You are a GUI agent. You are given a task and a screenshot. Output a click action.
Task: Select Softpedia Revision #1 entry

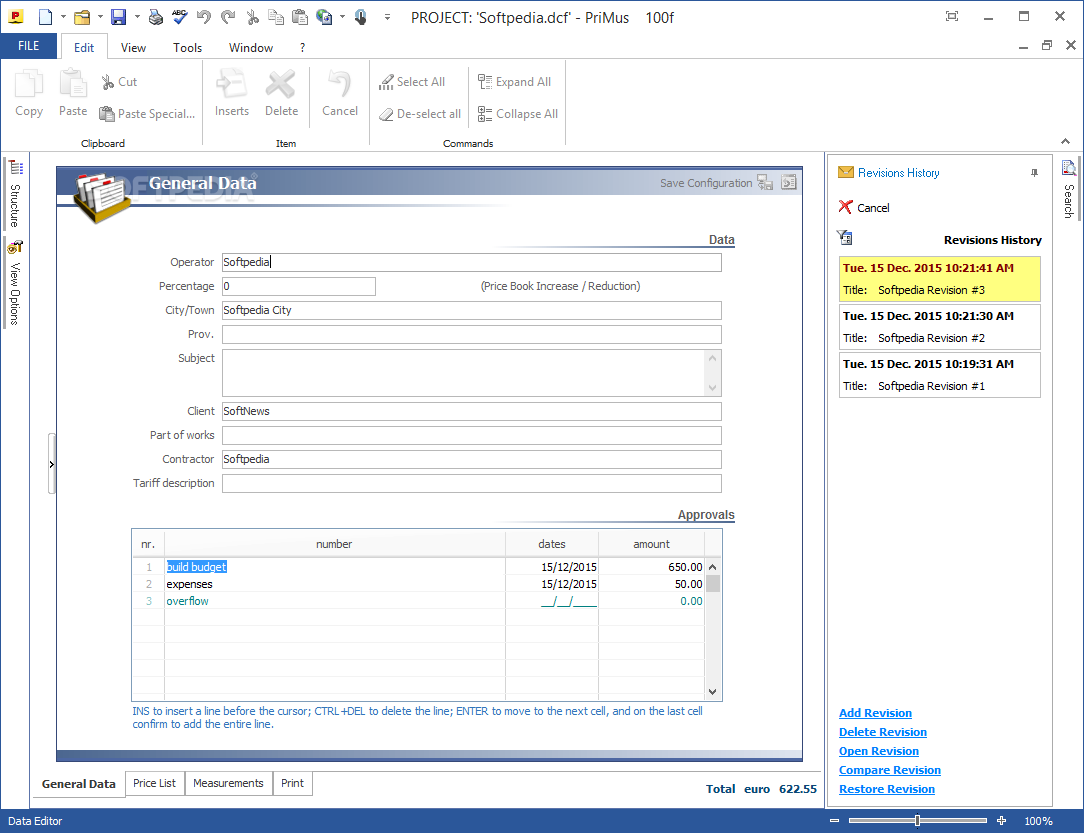(x=940, y=375)
